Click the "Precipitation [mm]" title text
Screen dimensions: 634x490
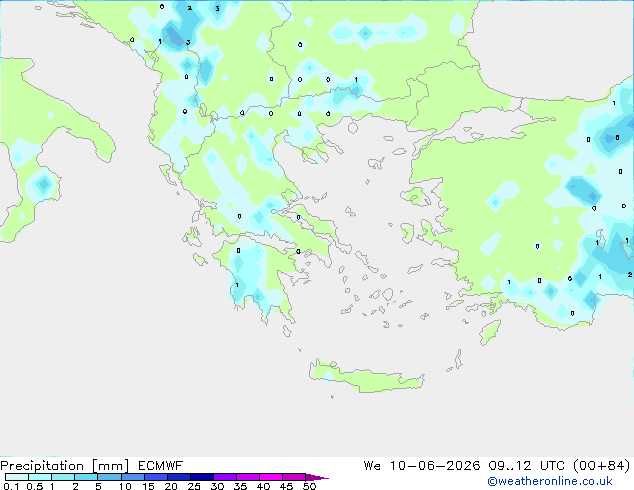click(65, 466)
